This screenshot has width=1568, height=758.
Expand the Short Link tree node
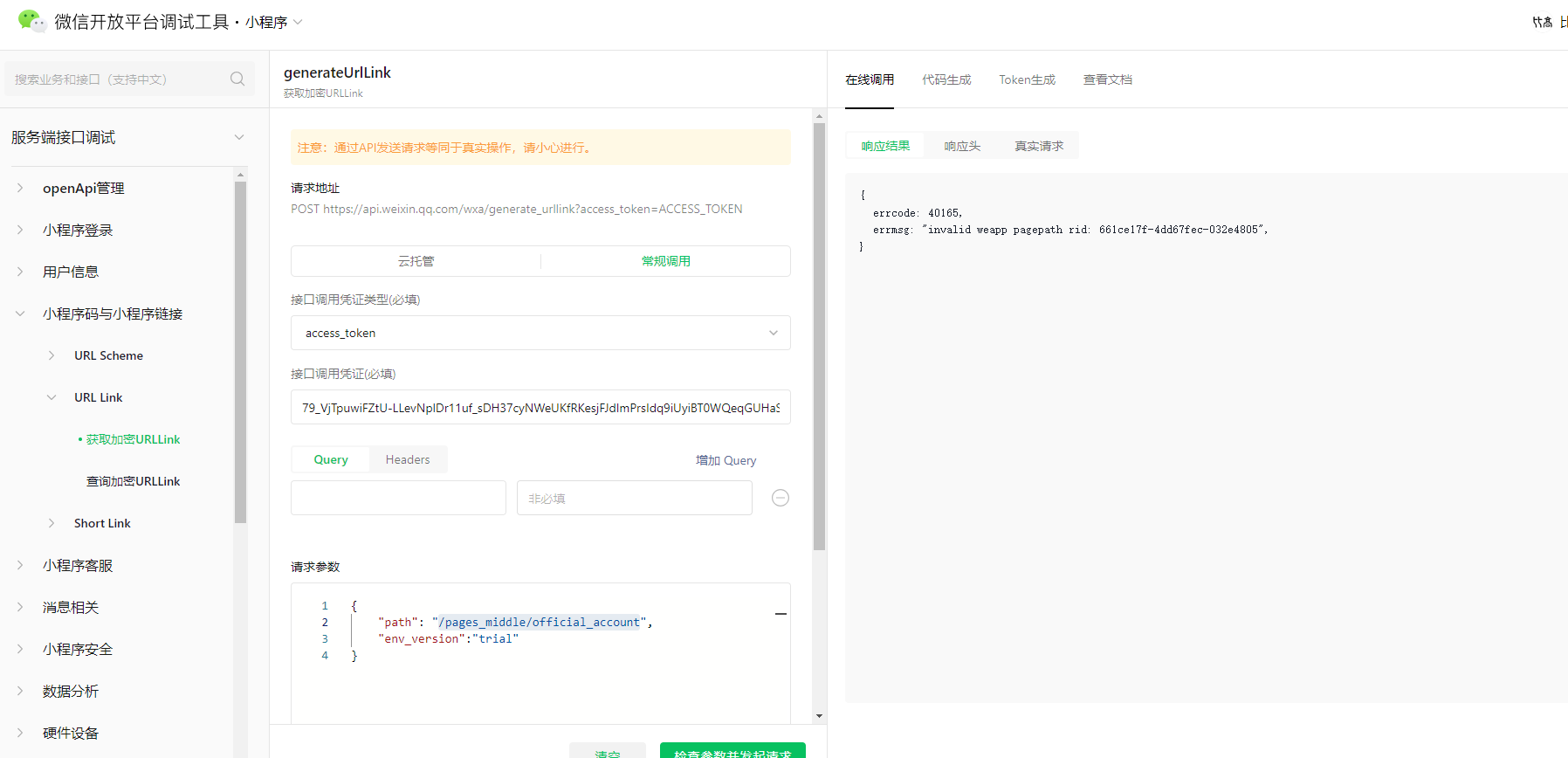click(52, 523)
